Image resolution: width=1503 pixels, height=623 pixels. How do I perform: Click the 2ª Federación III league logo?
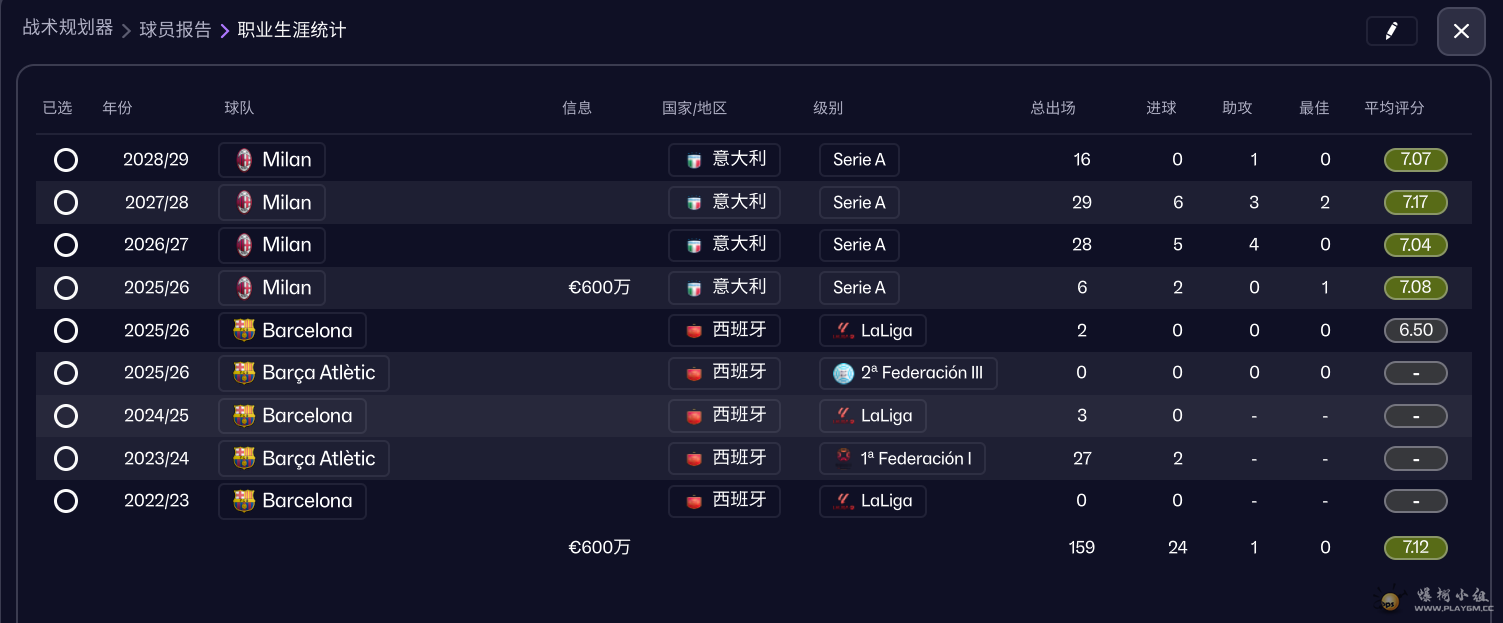tap(843, 374)
